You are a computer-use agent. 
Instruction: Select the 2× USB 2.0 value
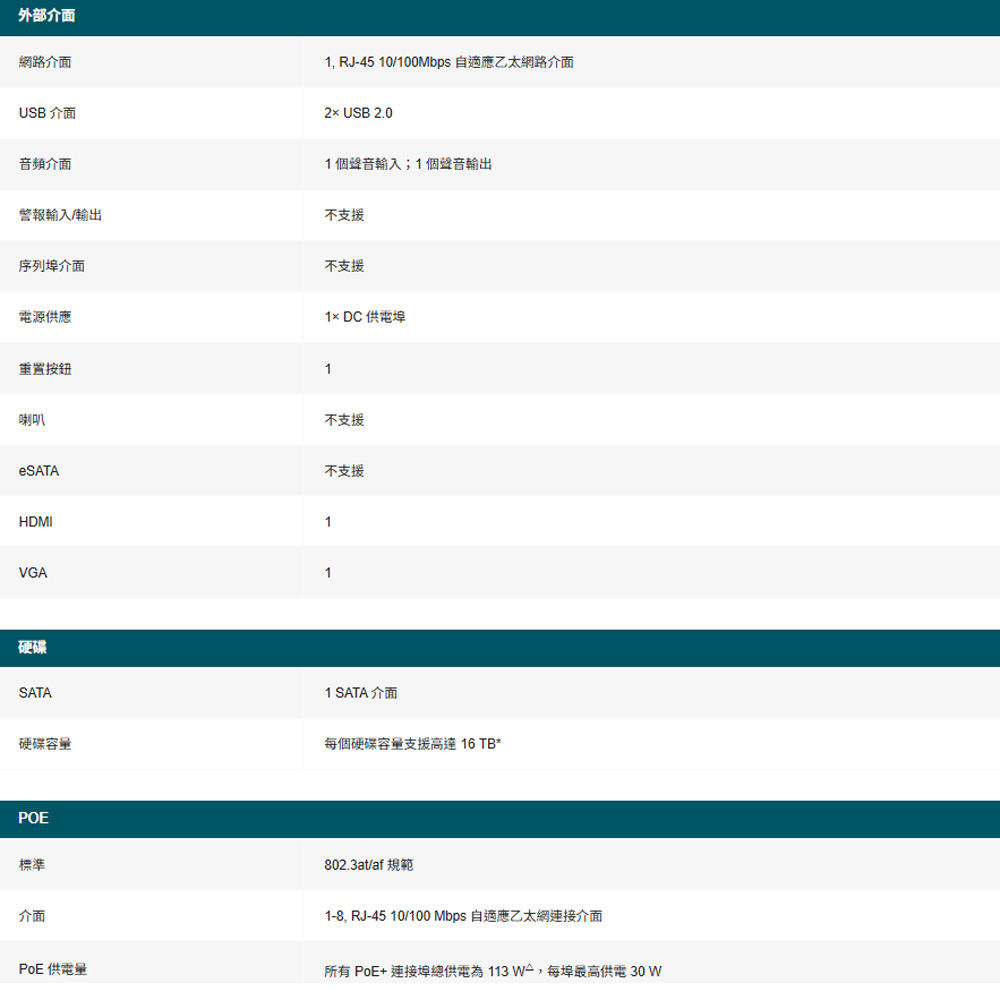click(x=358, y=113)
